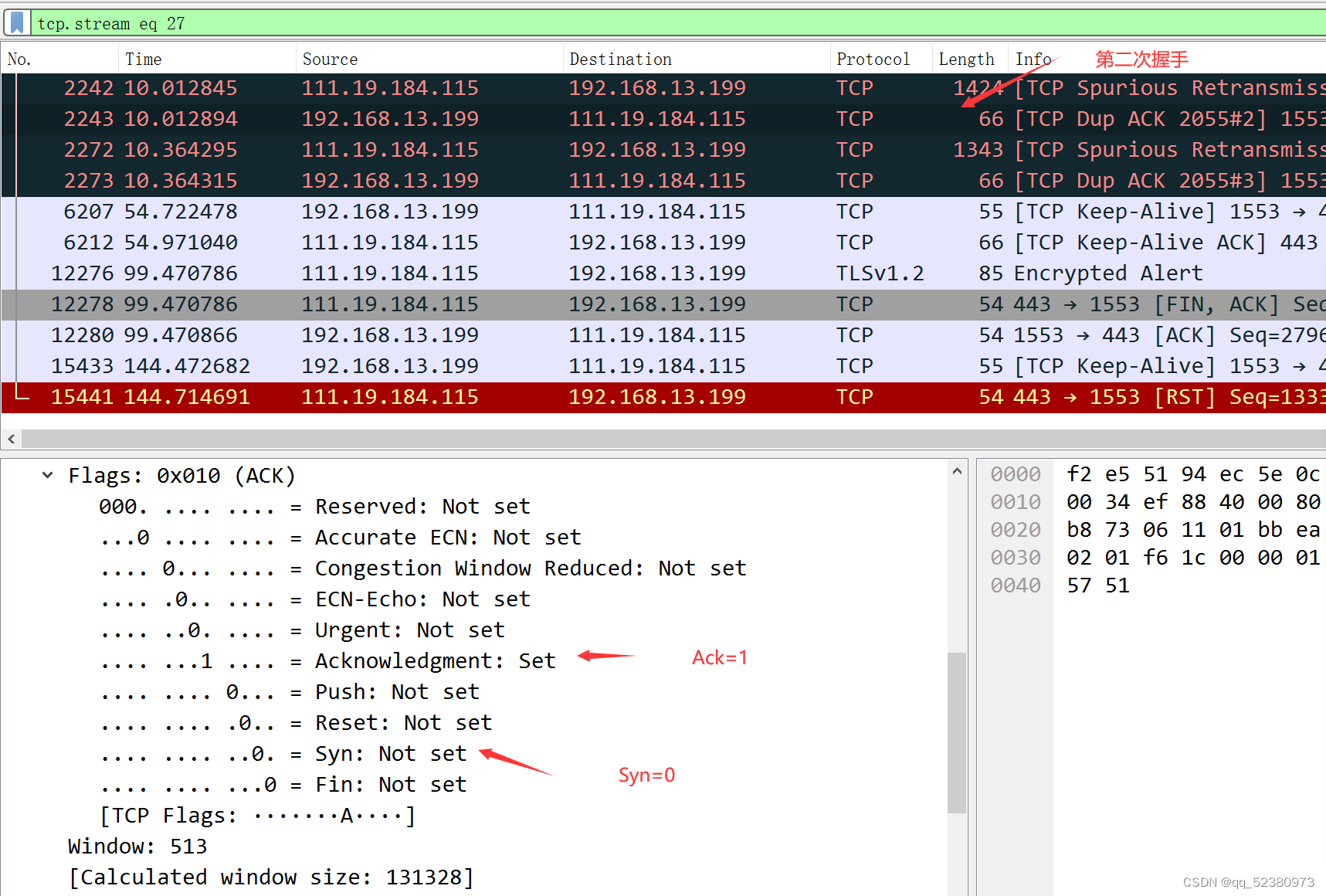Image resolution: width=1326 pixels, height=896 pixels.
Task: Select the Reset: Not set line
Action: tap(295, 723)
